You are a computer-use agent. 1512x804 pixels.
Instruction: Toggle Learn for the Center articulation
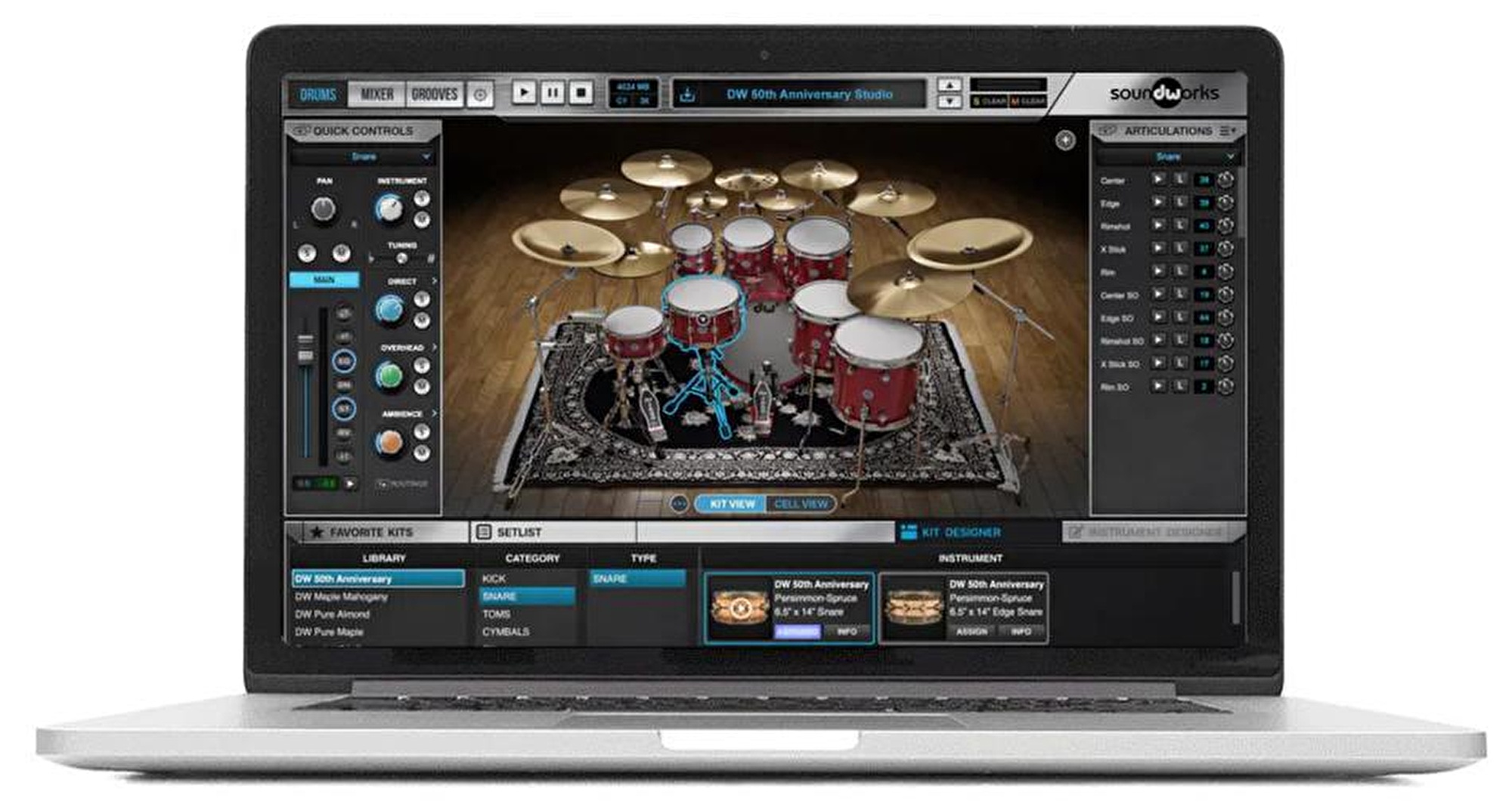[1179, 179]
